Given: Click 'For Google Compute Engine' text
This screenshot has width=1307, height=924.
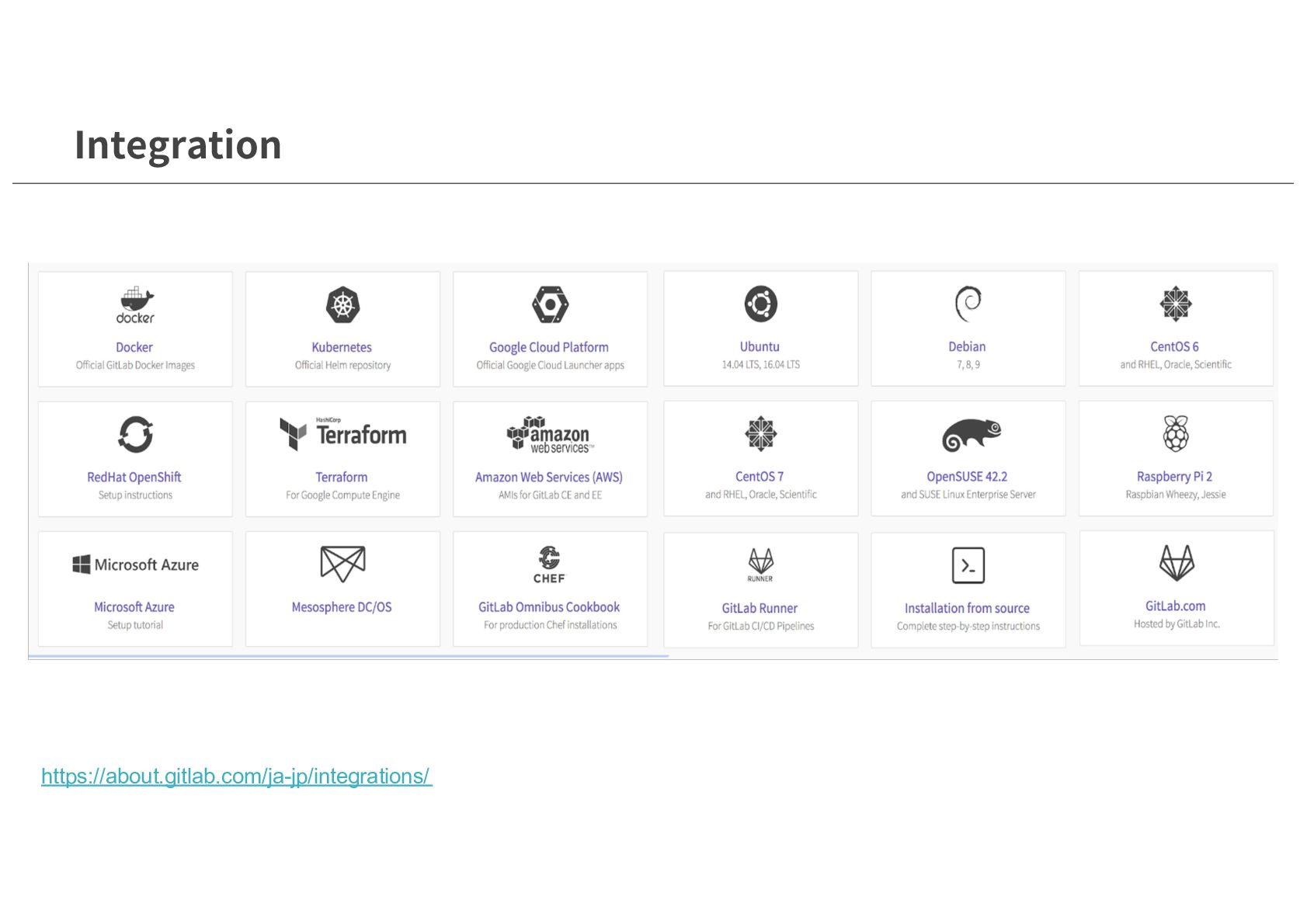Looking at the screenshot, I should [342, 495].
